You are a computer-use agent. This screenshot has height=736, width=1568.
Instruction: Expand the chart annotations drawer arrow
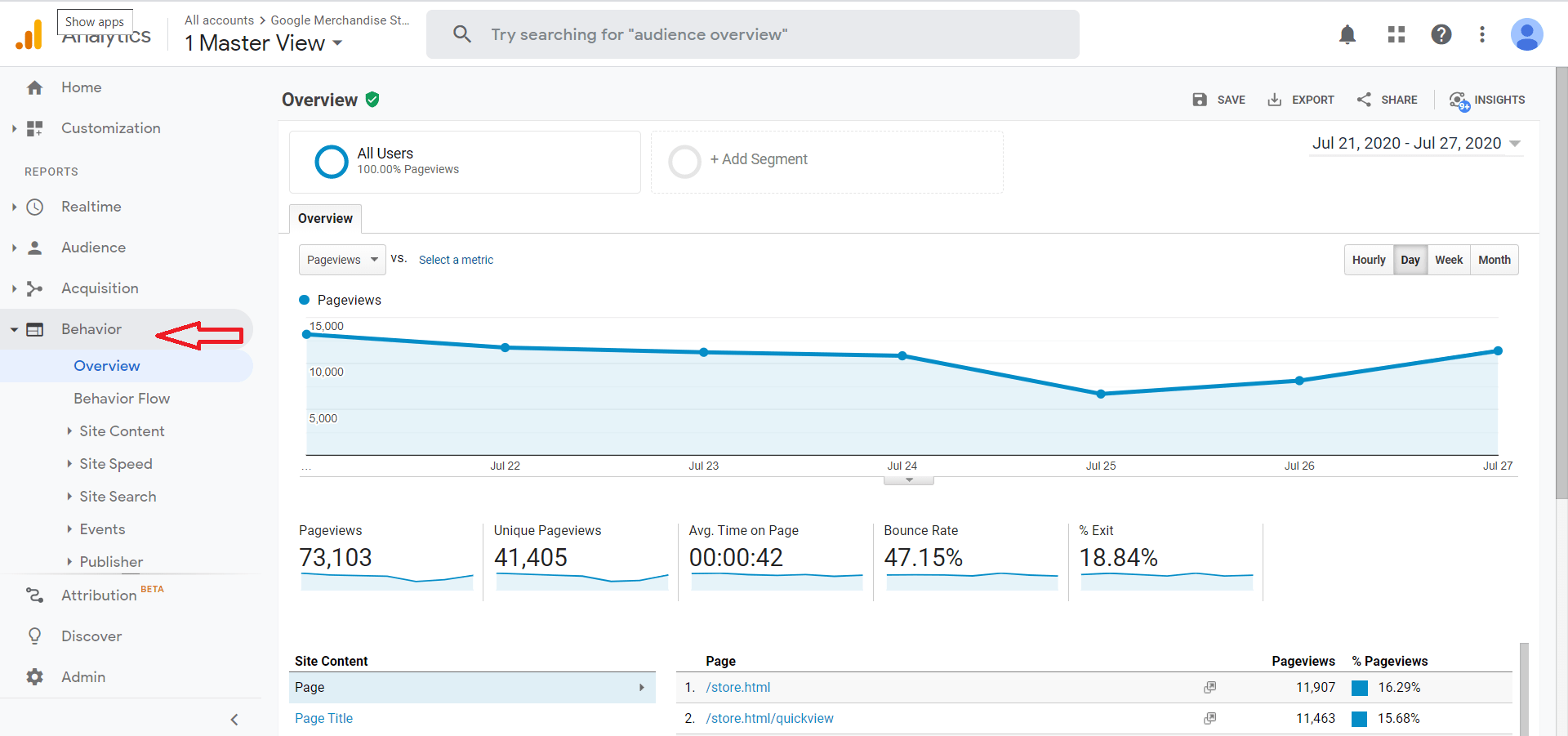pyautogui.click(x=909, y=480)
